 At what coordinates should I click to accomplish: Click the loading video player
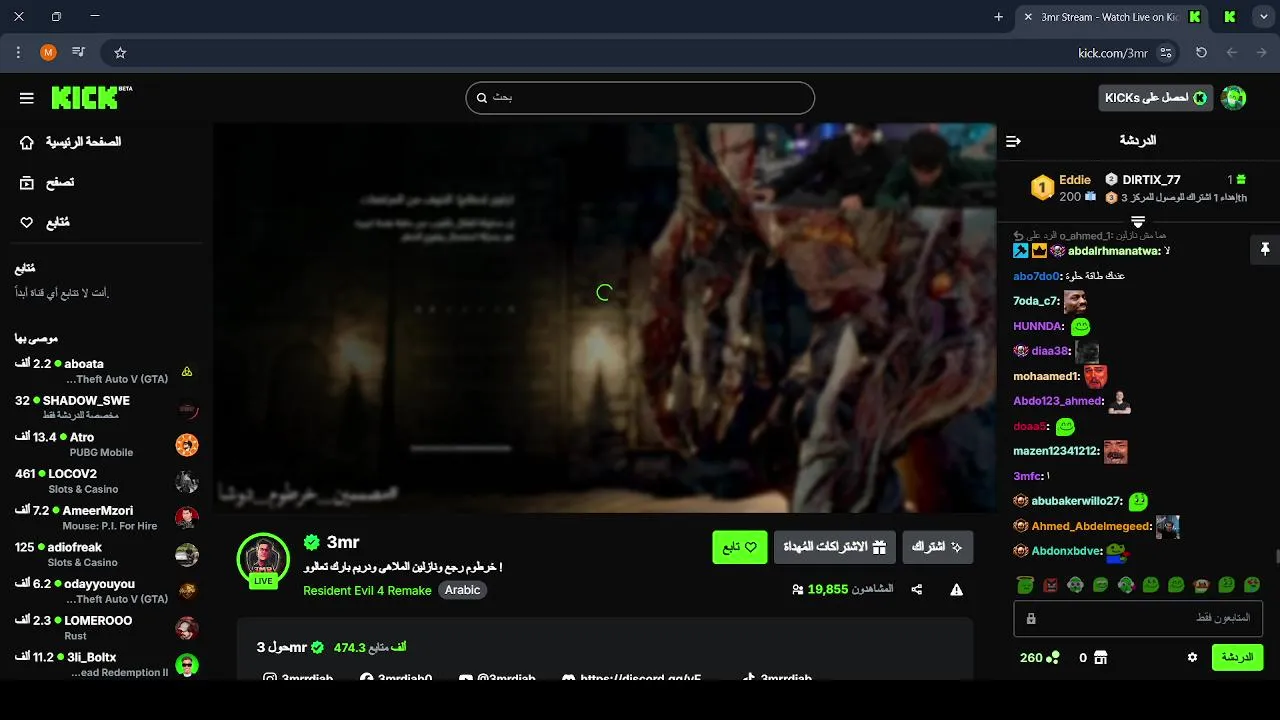(x=604, y=318)
